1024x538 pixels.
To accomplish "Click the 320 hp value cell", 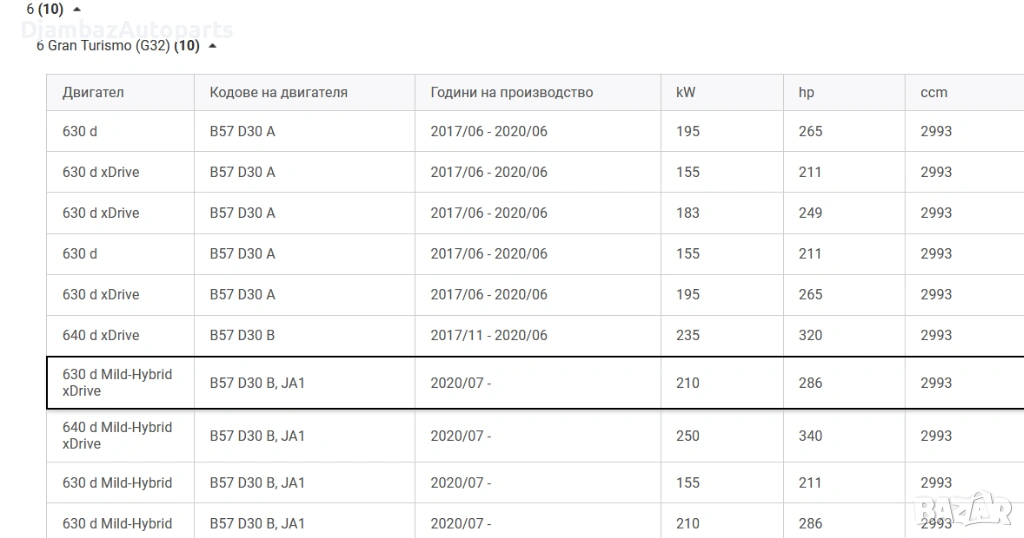I will (810, 335).
